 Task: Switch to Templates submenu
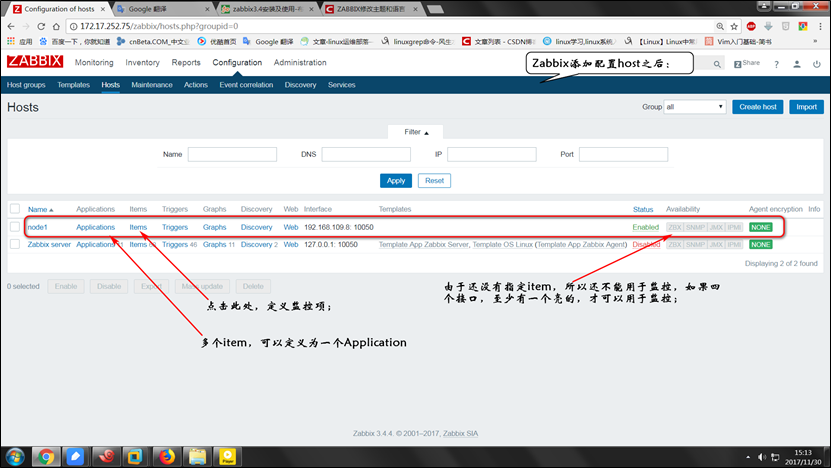[x=73, y=85]
